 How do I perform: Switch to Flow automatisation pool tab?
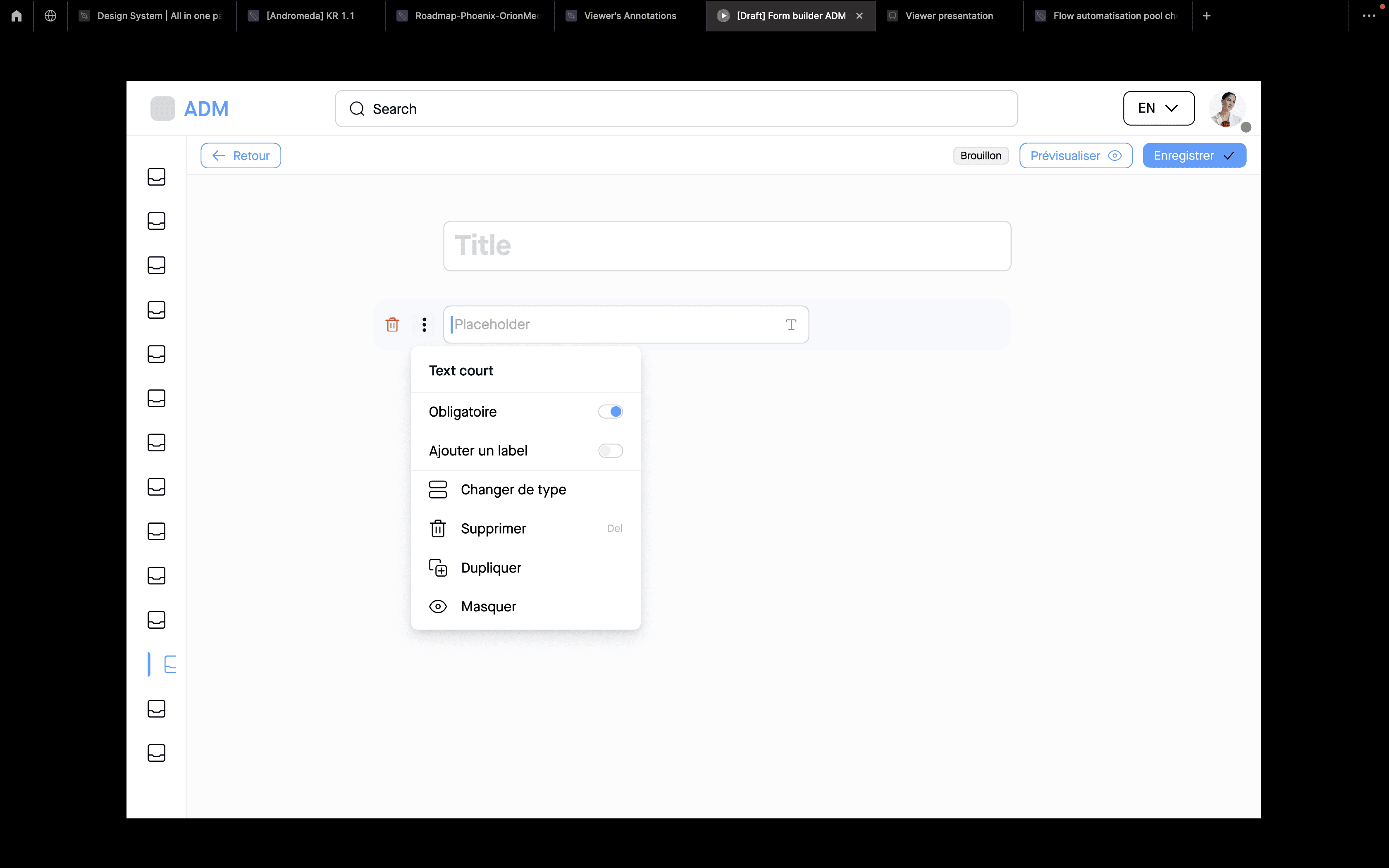click(x=1108, y=16)
